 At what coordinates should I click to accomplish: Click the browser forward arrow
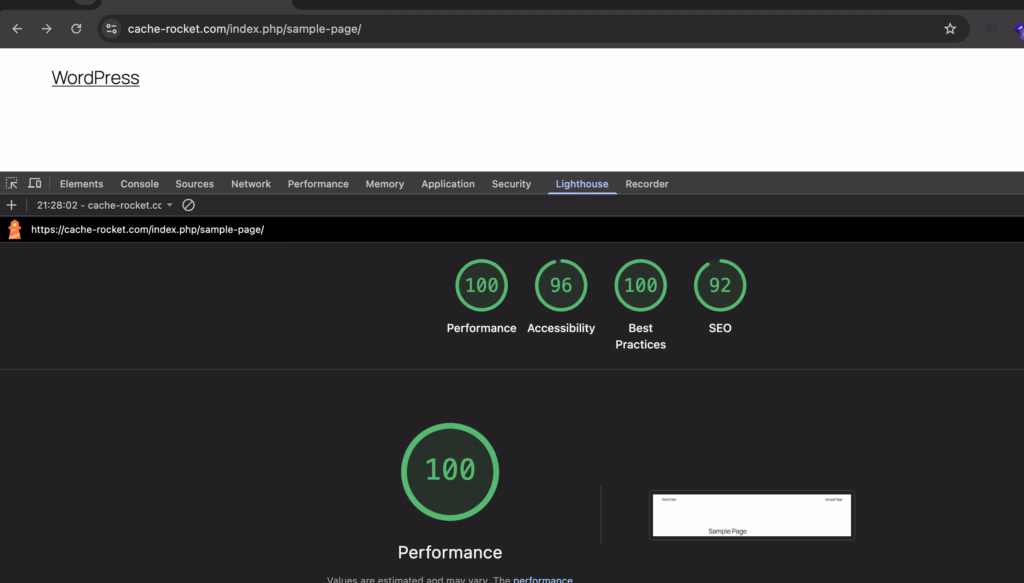point(46,29)
